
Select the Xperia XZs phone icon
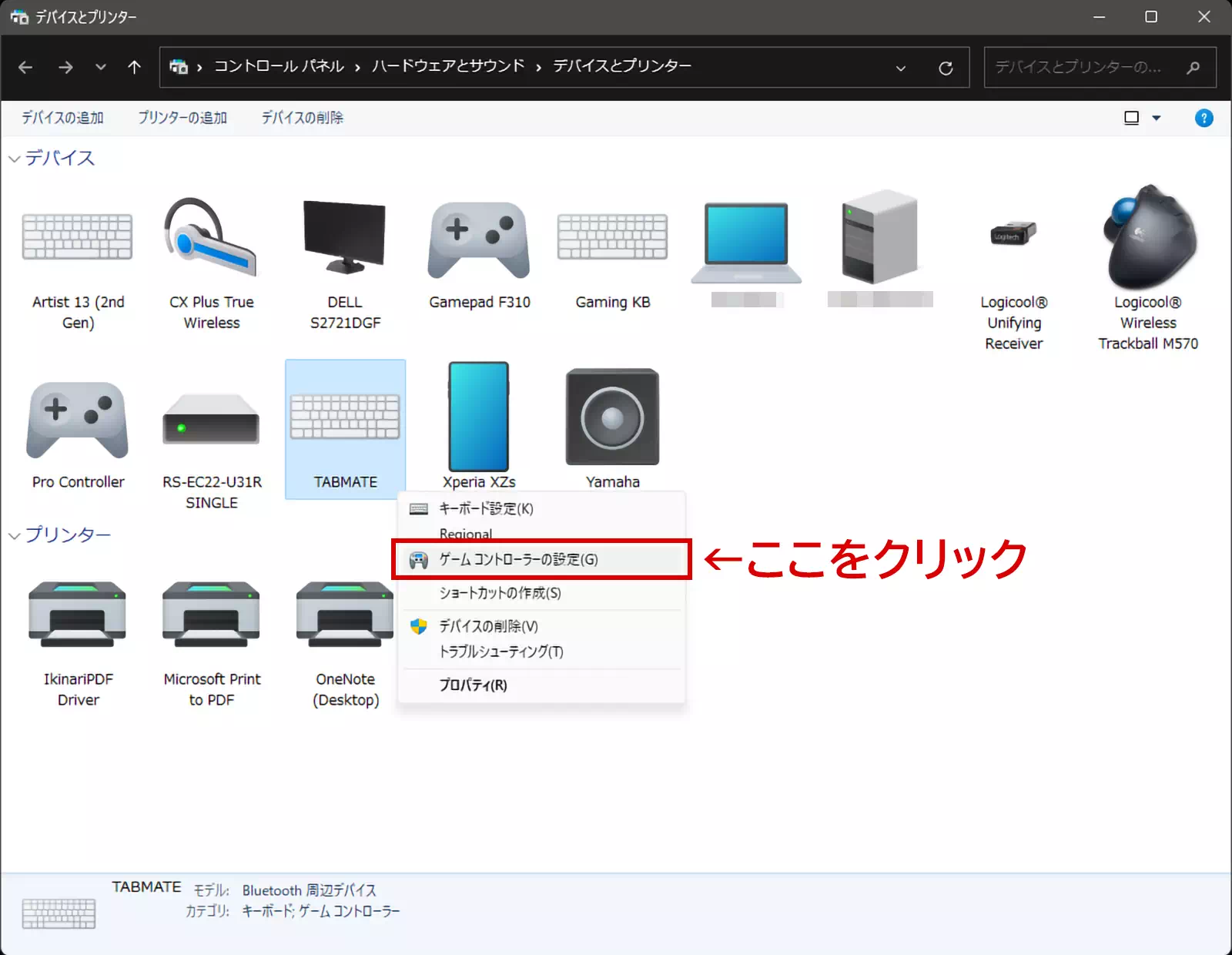click(x=478, y=416)
